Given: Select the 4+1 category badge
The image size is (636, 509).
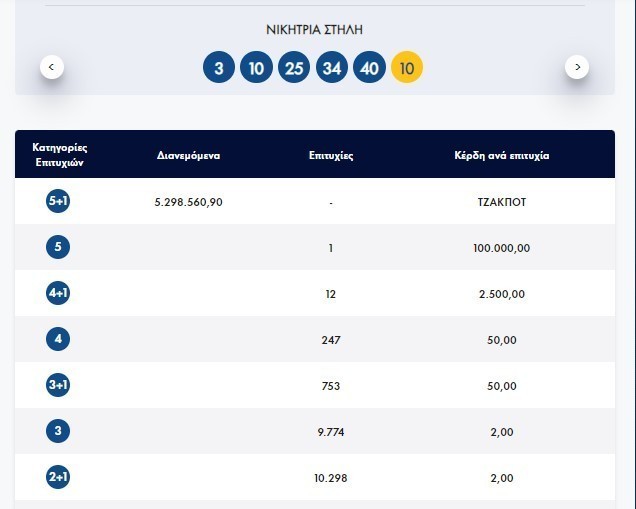Looking at the screenshot, I should pos(59,294).
